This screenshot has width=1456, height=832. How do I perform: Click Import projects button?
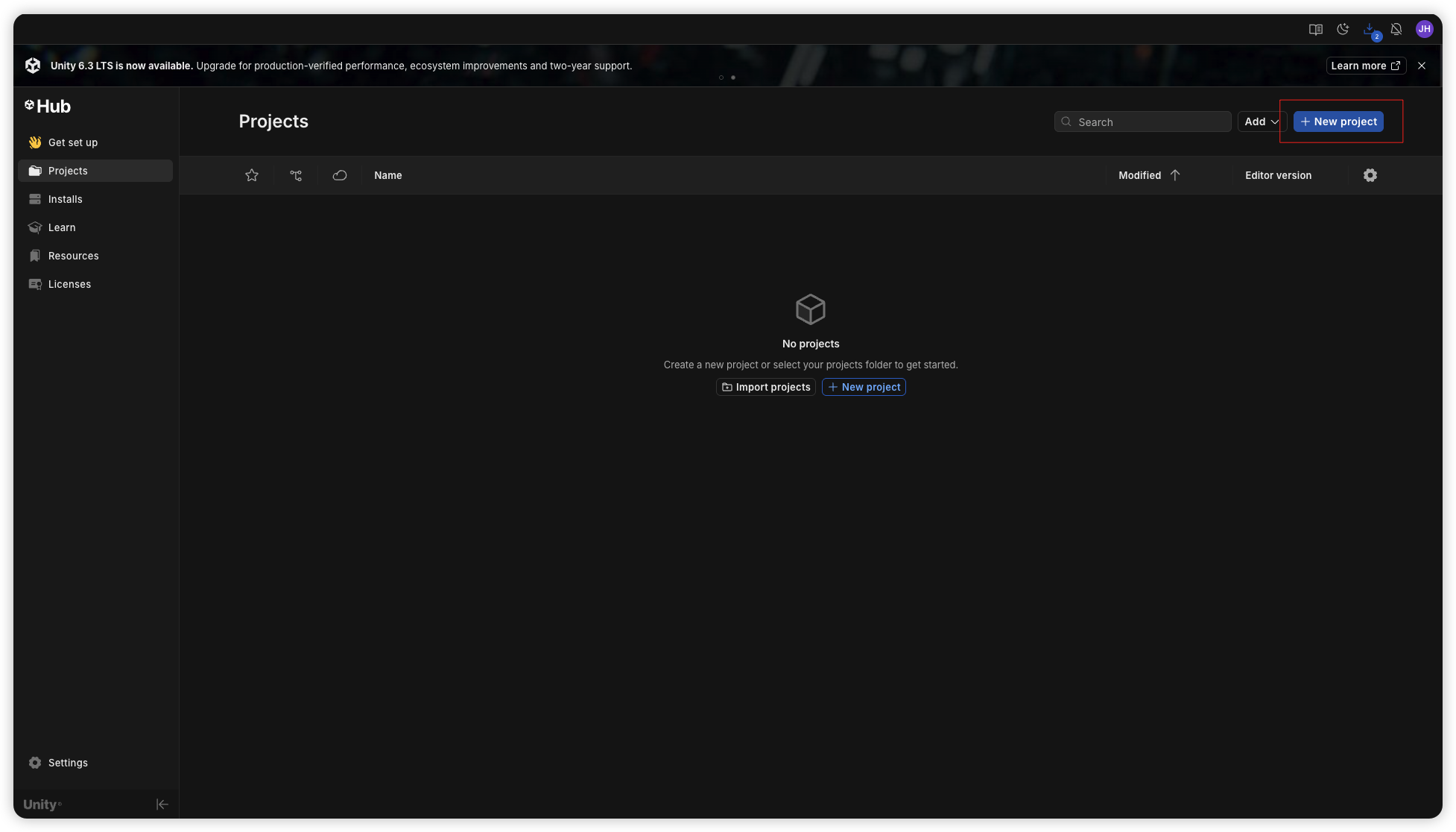pos(766,387)
